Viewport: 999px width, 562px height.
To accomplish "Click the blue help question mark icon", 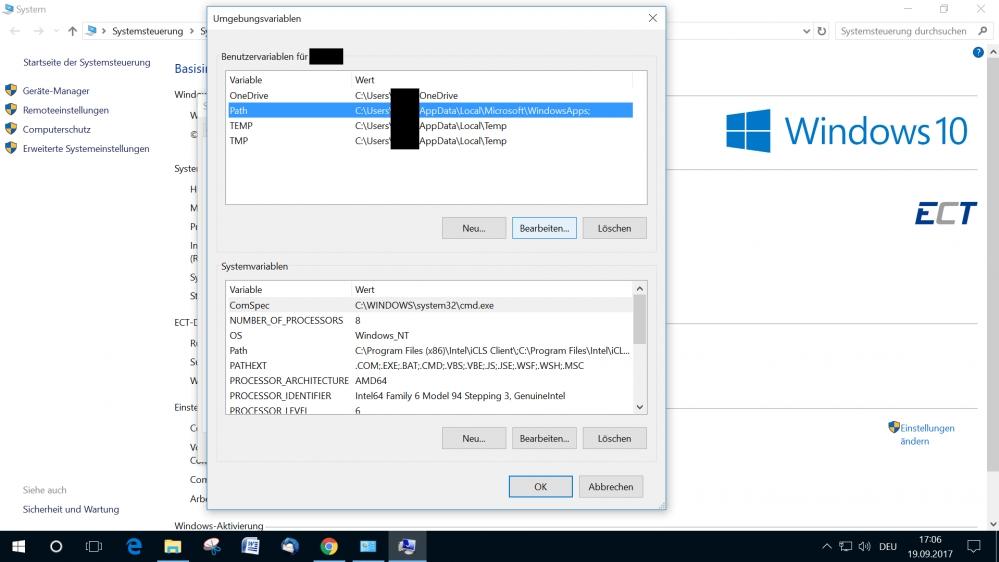I will 978,52.
